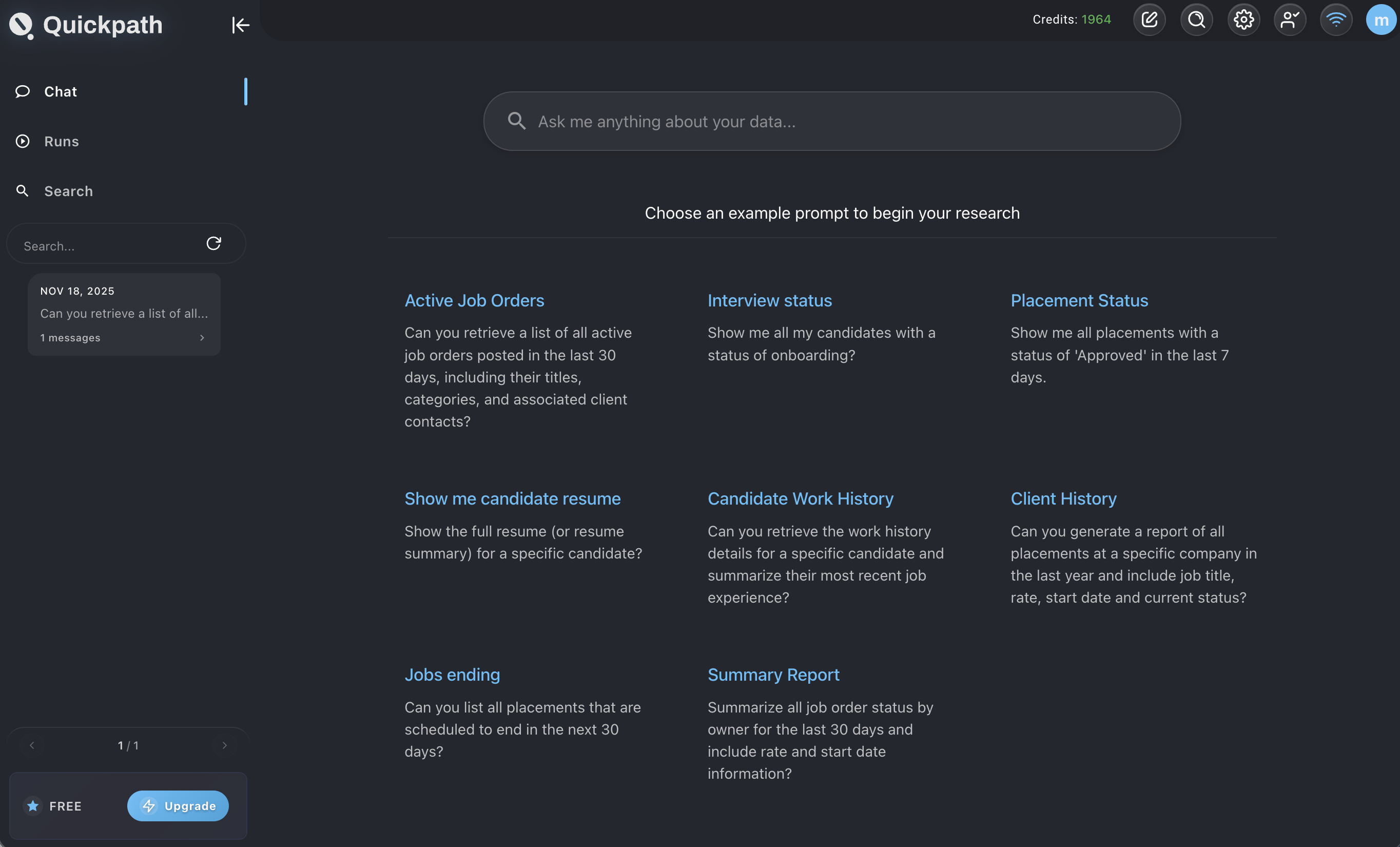This screenshot has width=1400, height=847.
Task: Go to next history page arrow
Action: click(224, 745)
